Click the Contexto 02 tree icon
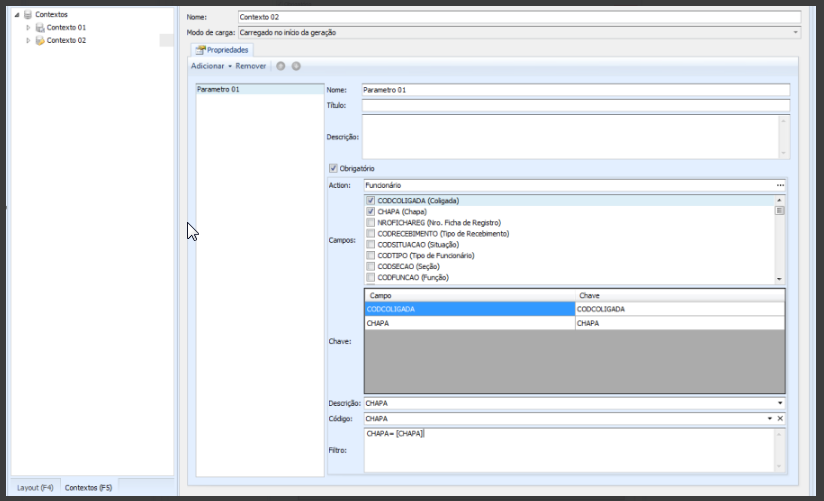The height and width of the screenshot is (501, 824). 40,40
